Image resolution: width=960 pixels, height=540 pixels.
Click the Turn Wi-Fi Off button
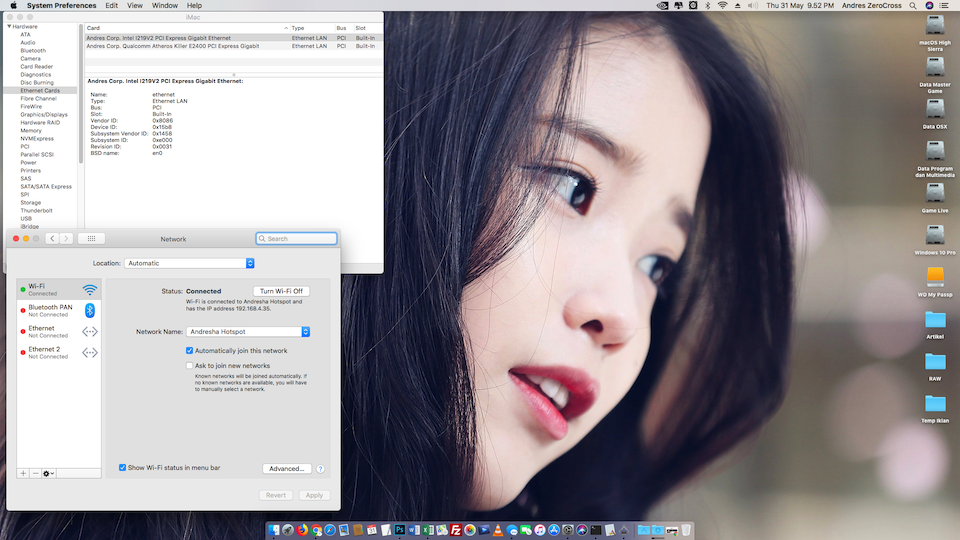pyautogui.click(x=281, y=291)
